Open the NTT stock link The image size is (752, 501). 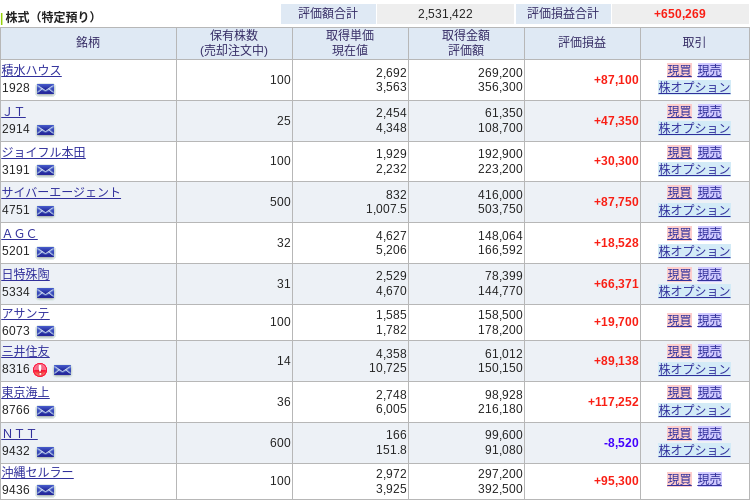[x=20, y=434]
